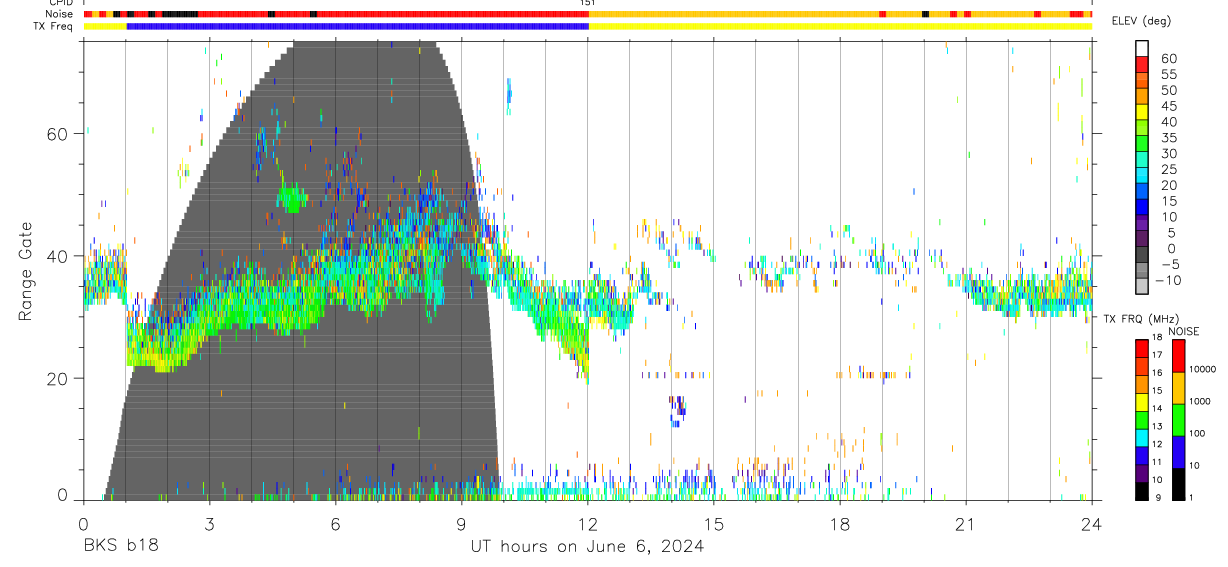Image resolution: width=1228 pixels, height=567 pixels.
Task: Click the black bottom swatch of TX FRQ colorbar
Action: tap(1142, 491)
